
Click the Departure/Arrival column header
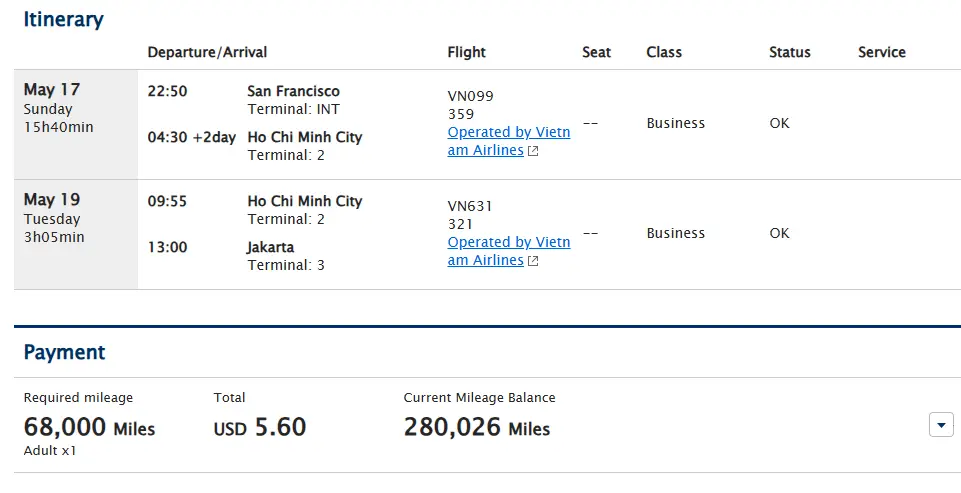(x=207, y=52)
